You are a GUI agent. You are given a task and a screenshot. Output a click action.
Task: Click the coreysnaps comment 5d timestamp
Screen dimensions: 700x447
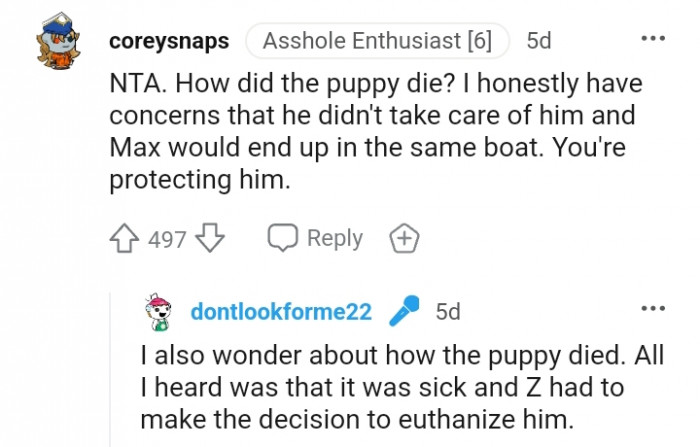point(538,41)
